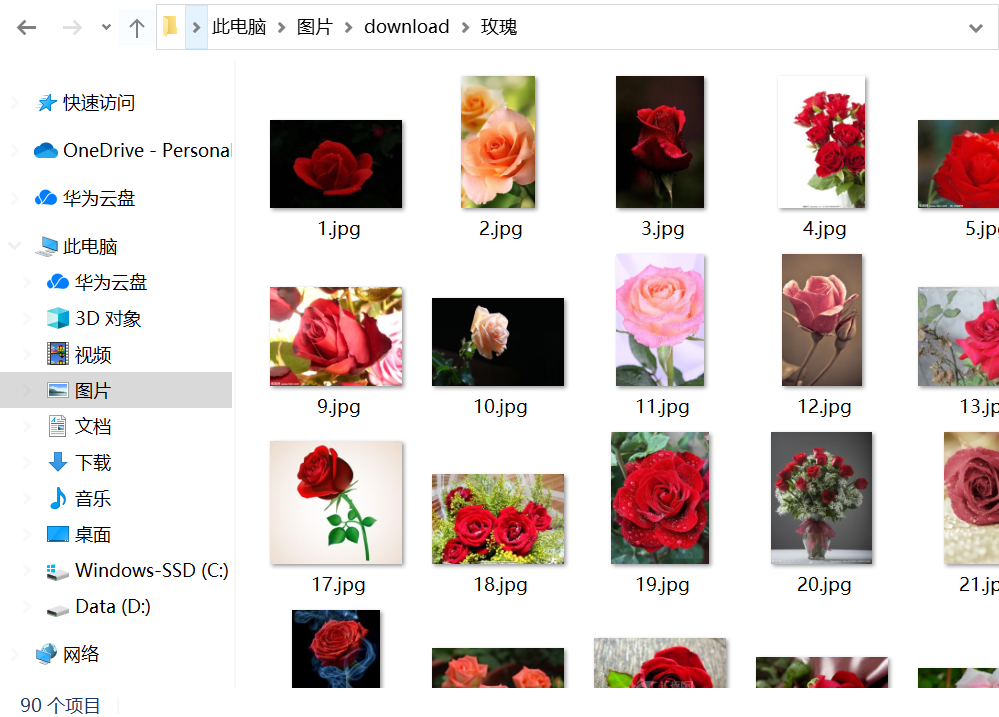Select thumbnail 3.jpg dark rose

coord(660,142)
